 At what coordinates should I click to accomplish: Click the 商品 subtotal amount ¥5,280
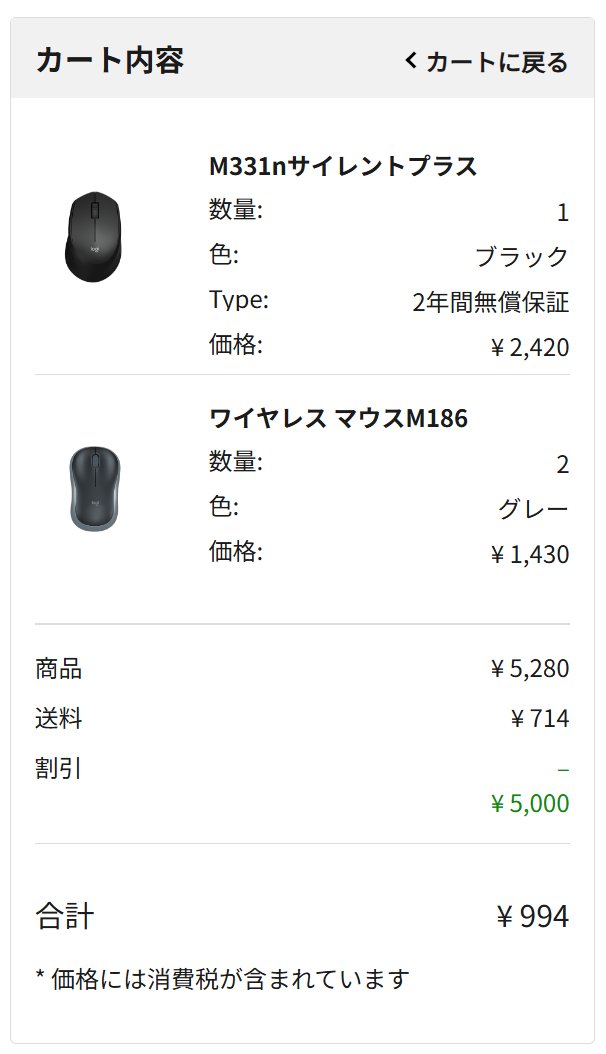tap(529, 668)
